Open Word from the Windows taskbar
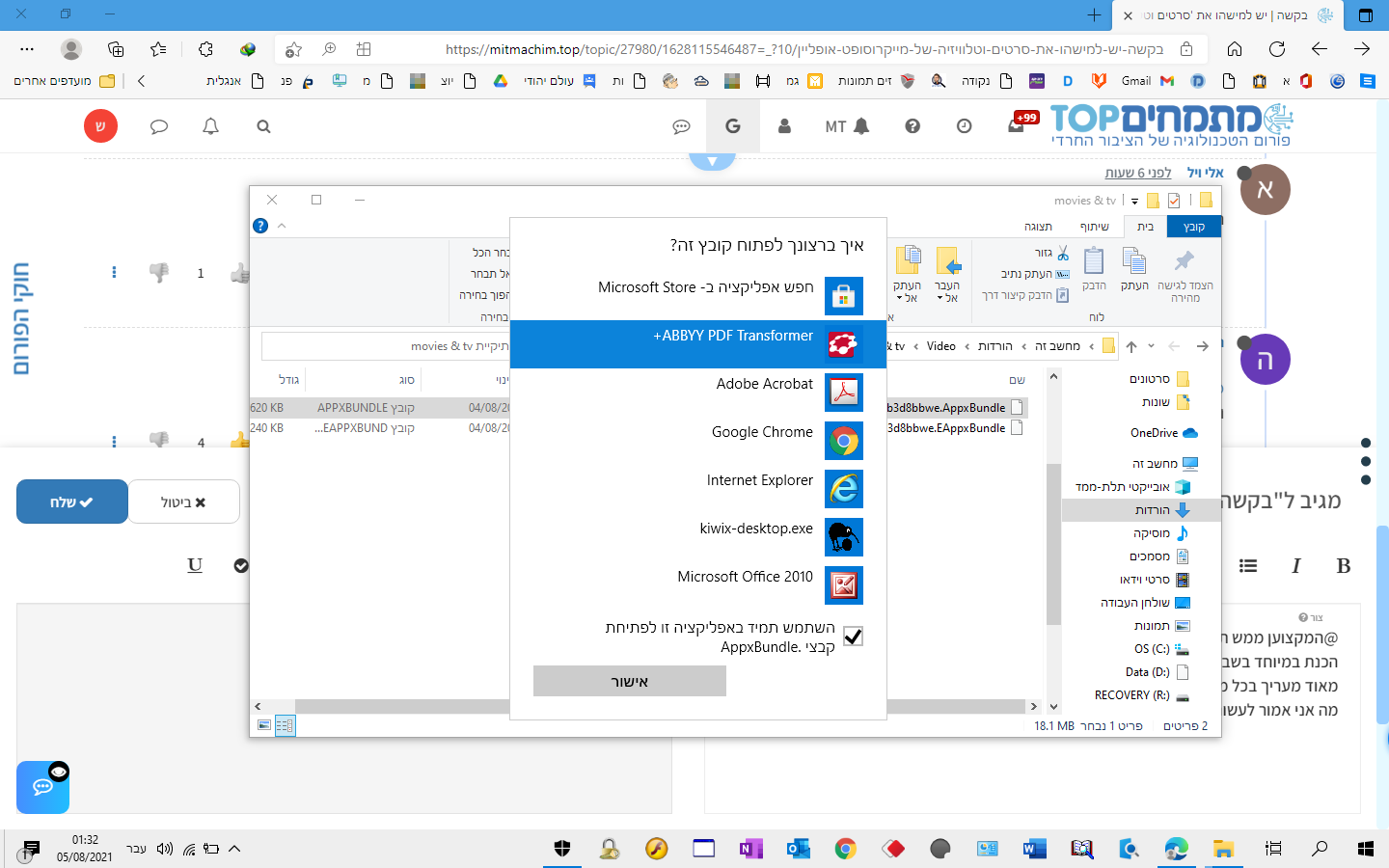1389x868 pixels. pyautogui.click(x=1034, y=849)
